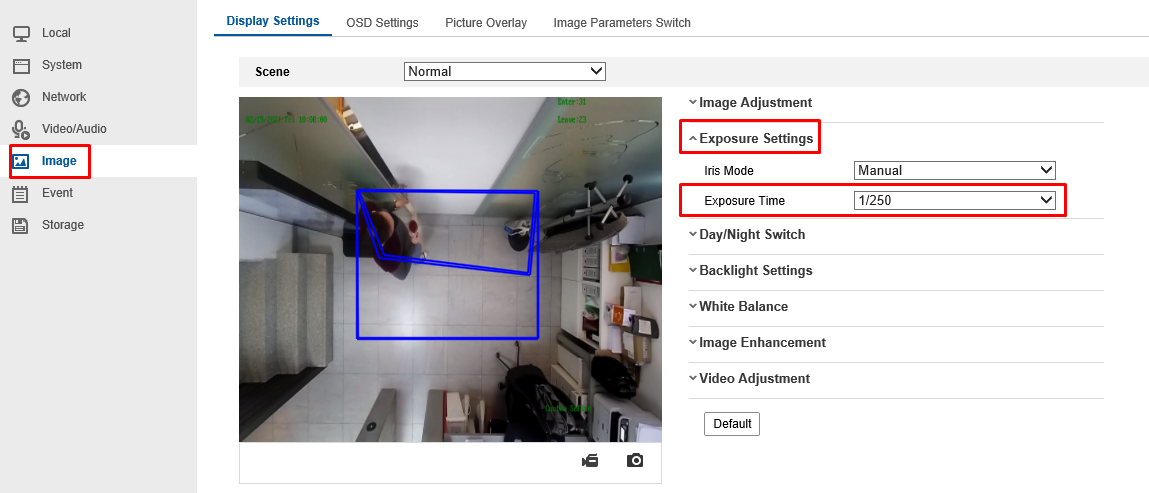Capture a snapshot with the camera icon

tap(635, 461)
